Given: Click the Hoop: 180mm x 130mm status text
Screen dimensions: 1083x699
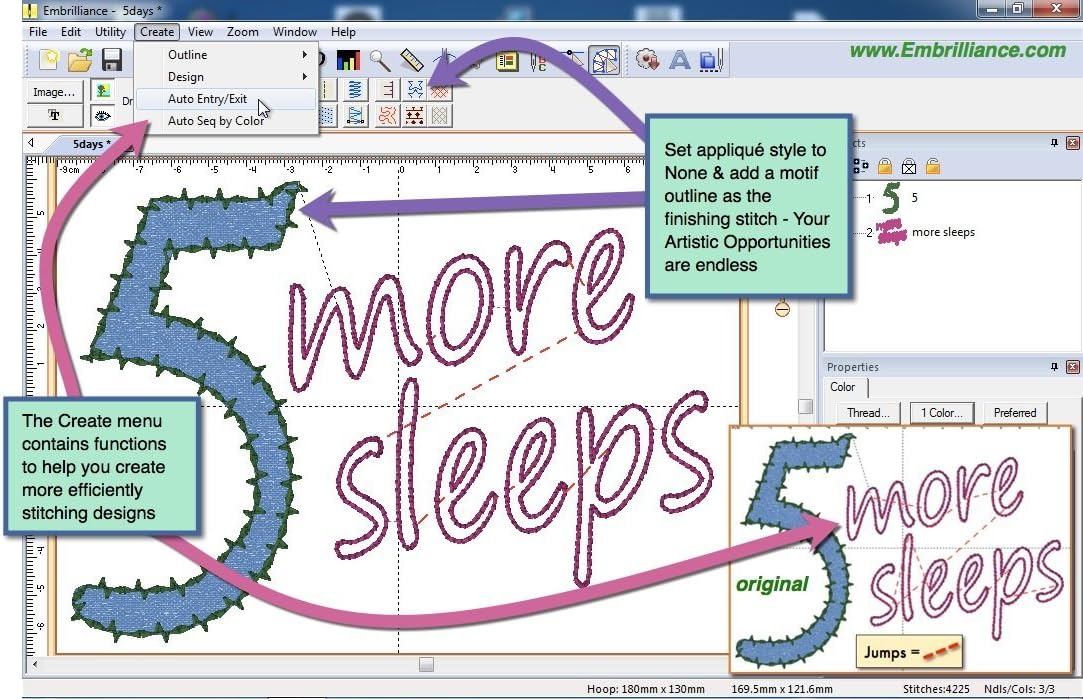Looking at the screenshot, I should (645, 689).
